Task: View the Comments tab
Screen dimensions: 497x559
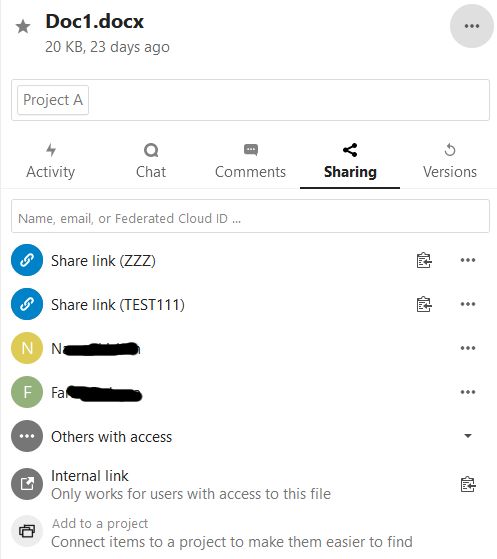Action: coord(250,161)
